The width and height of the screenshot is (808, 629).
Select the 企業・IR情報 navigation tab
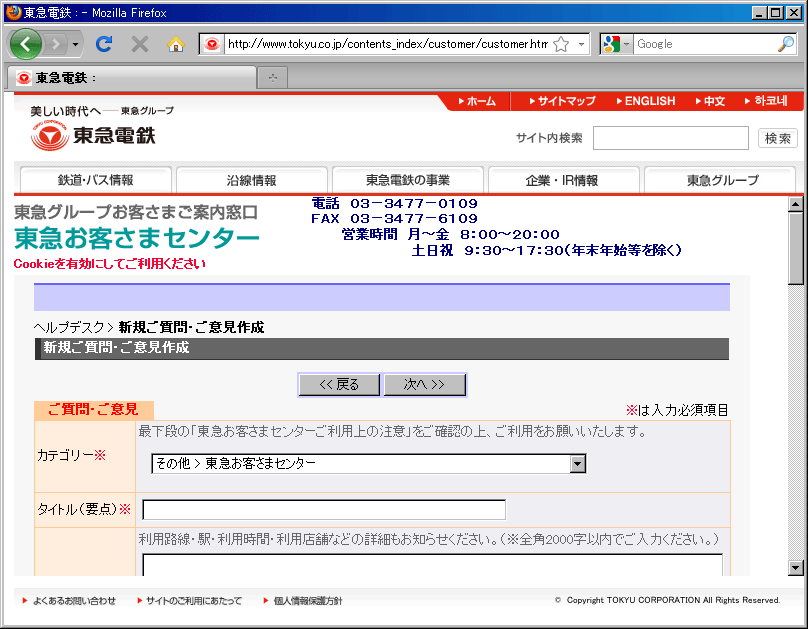[562, 180]
